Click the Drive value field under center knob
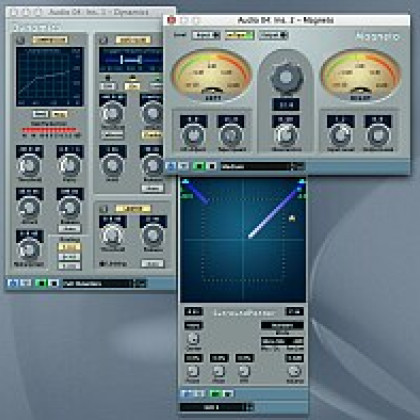420x420 pixels. click(x=286, y=105)
